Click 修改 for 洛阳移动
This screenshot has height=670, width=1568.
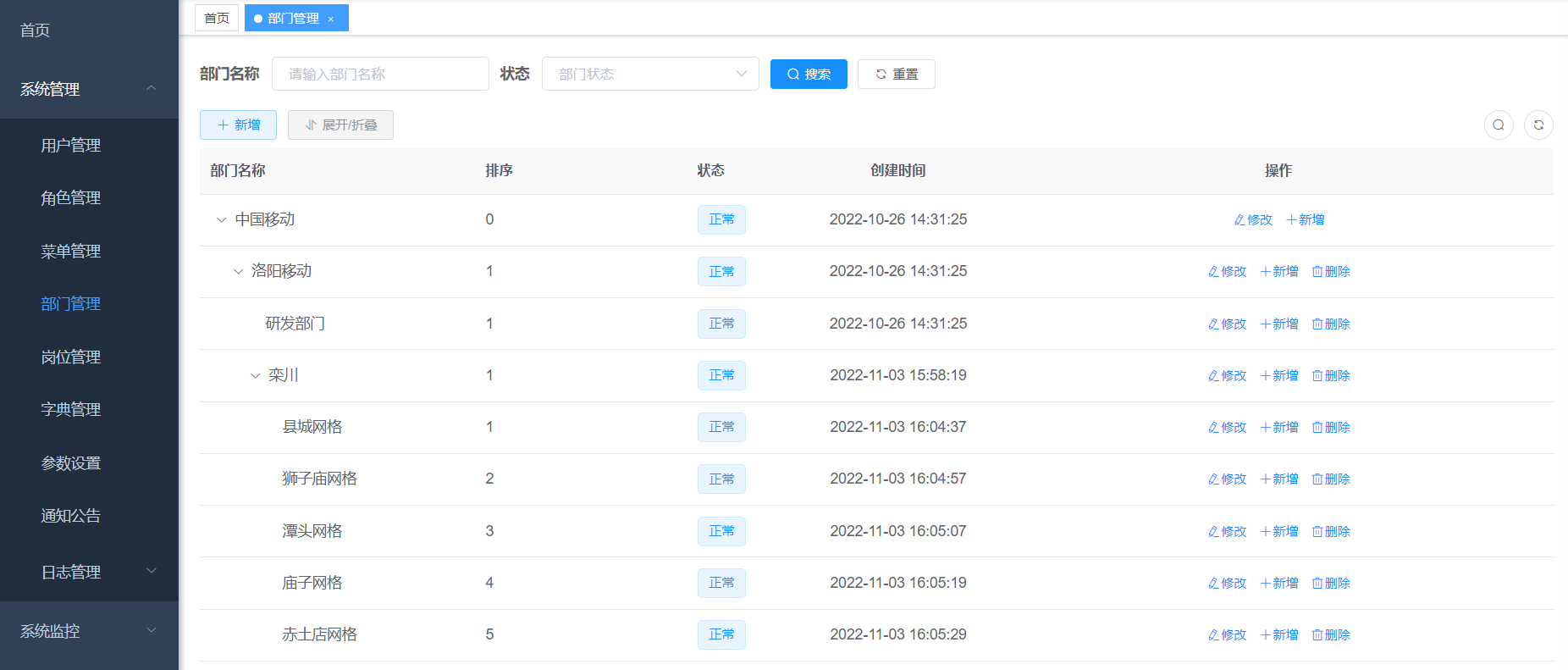(x=1227, y=271)
